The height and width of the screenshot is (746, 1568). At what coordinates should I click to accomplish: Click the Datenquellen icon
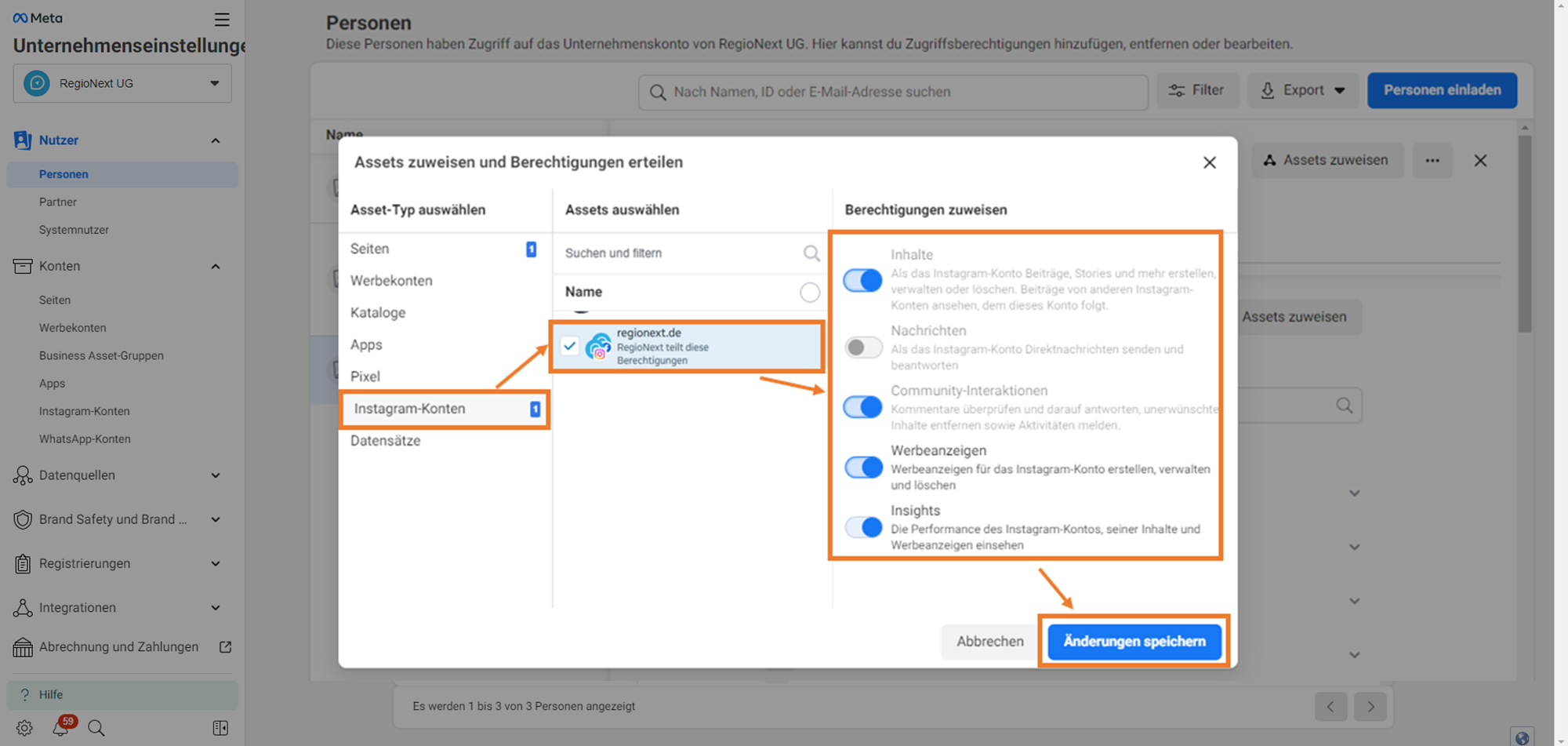23,475
